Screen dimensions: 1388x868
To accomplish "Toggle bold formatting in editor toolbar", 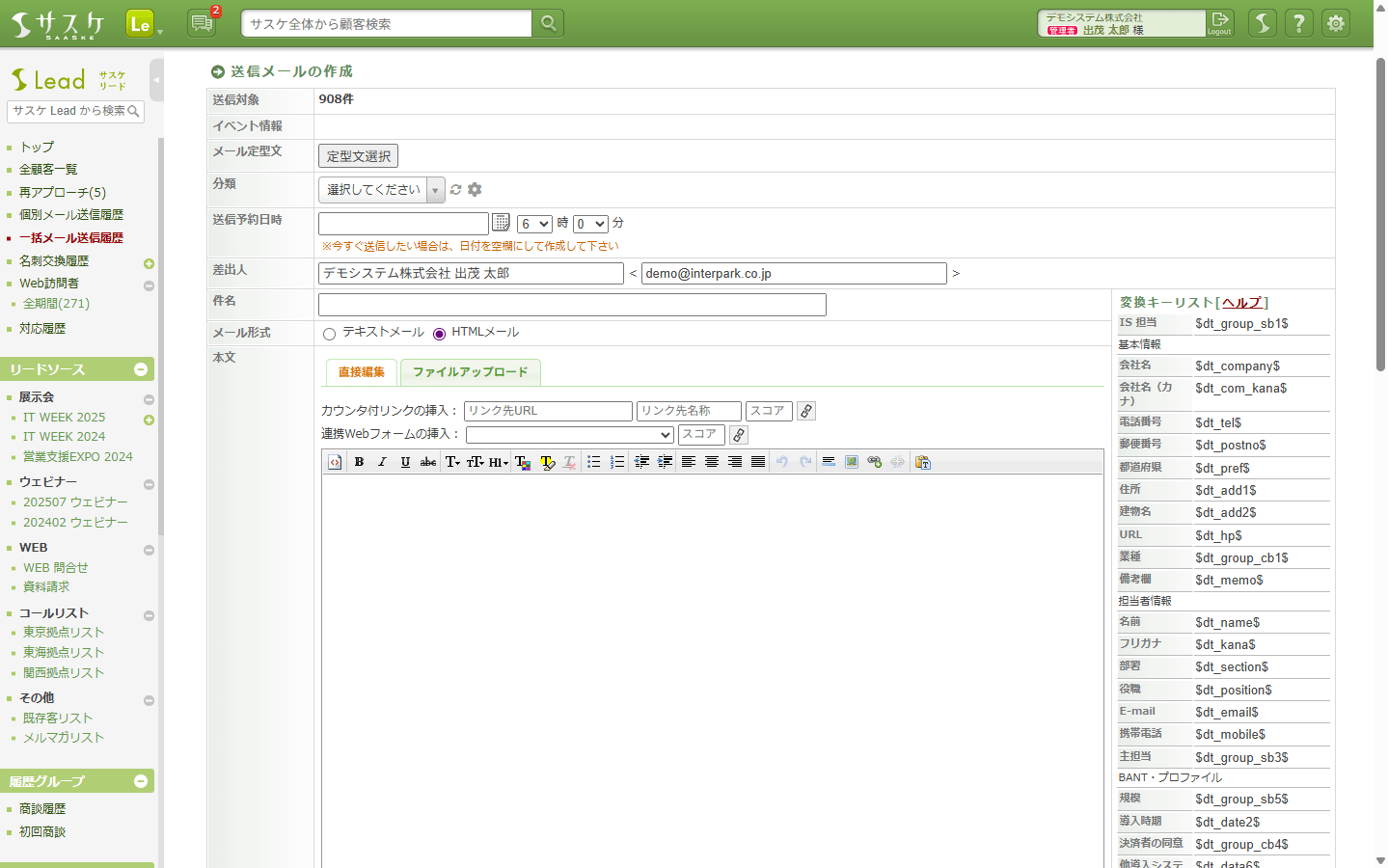I will pos(359,462).
